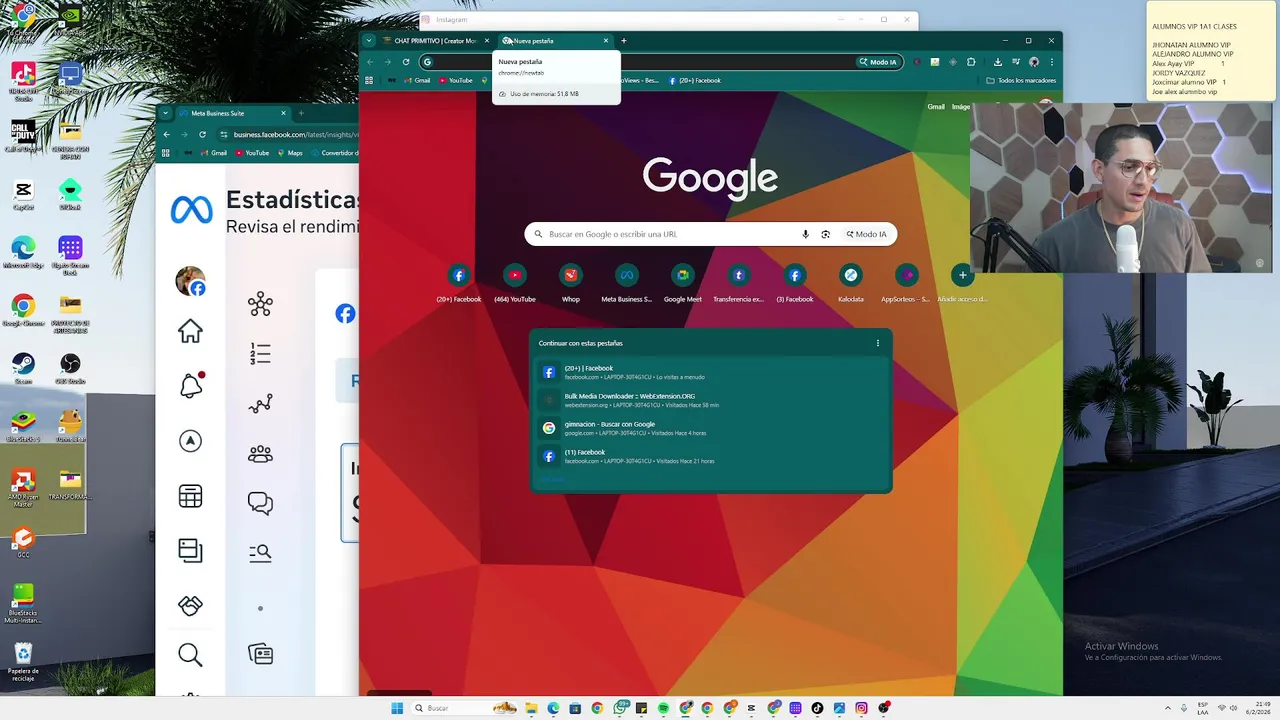Open YouTube bookmark in front Chrome
This screenshot has height=720, width=1280.
[455, 80]
